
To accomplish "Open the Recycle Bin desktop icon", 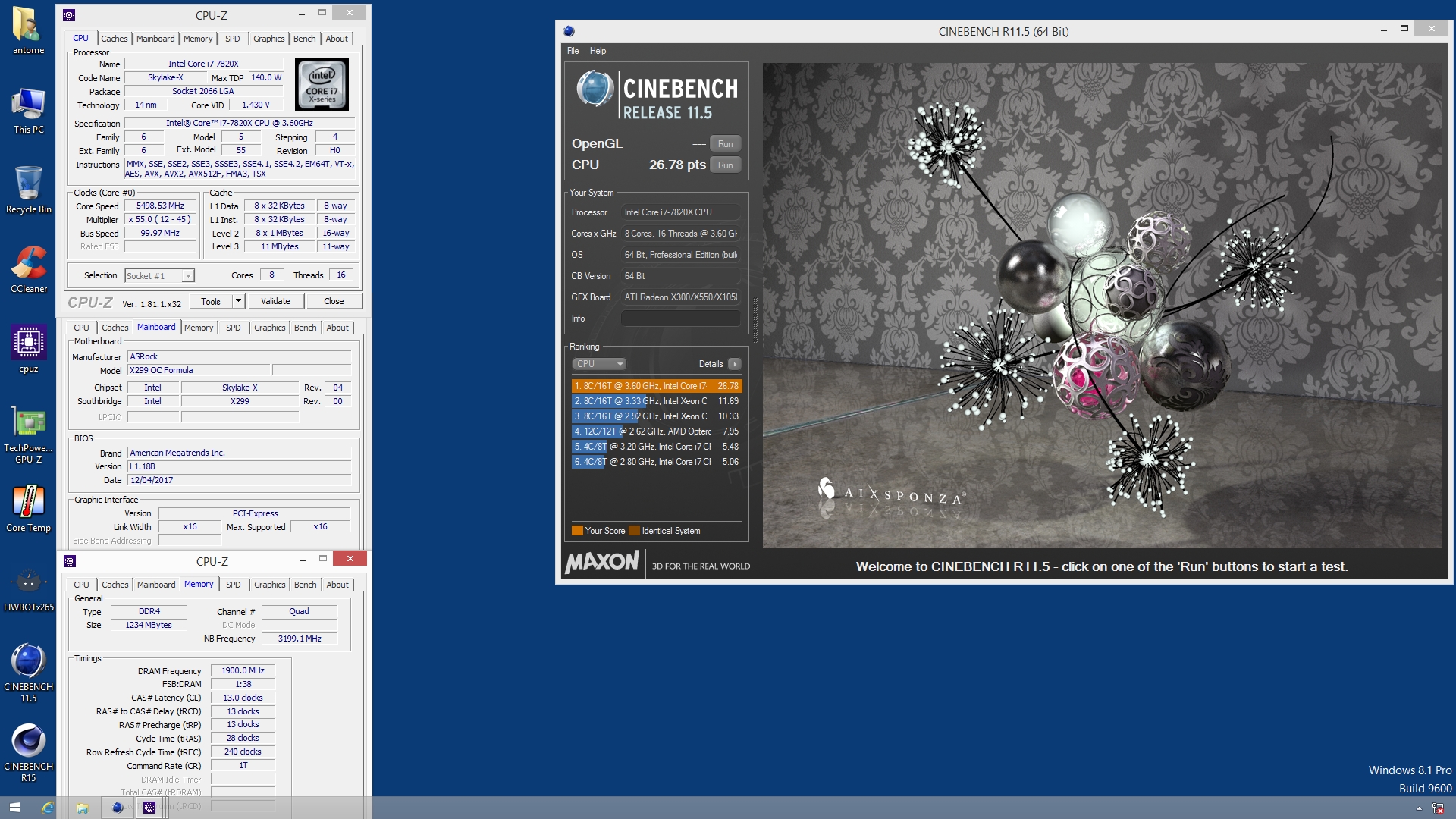I will click(x=28, y=190).
